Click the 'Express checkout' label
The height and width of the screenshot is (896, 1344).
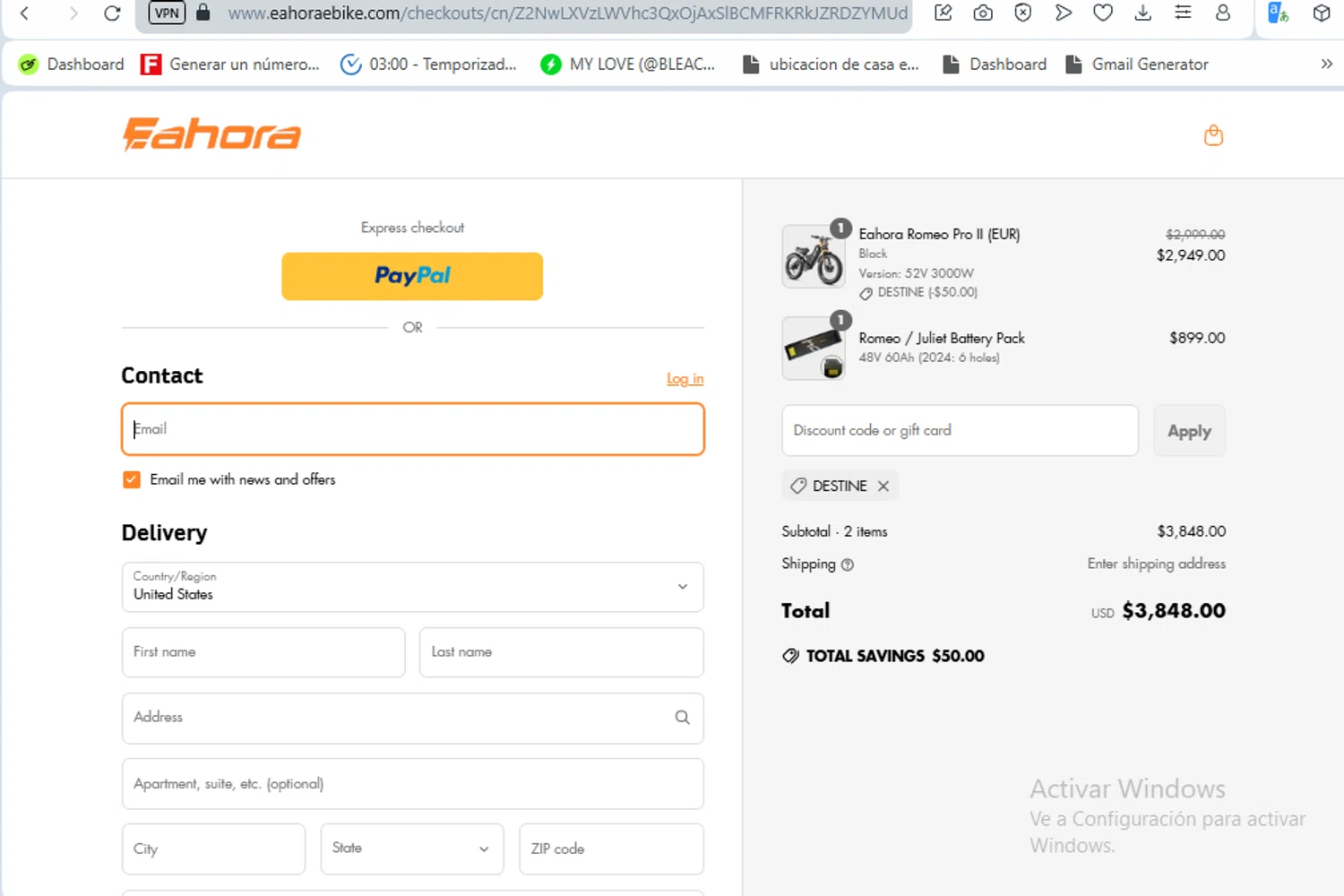[x=412, y=228]
